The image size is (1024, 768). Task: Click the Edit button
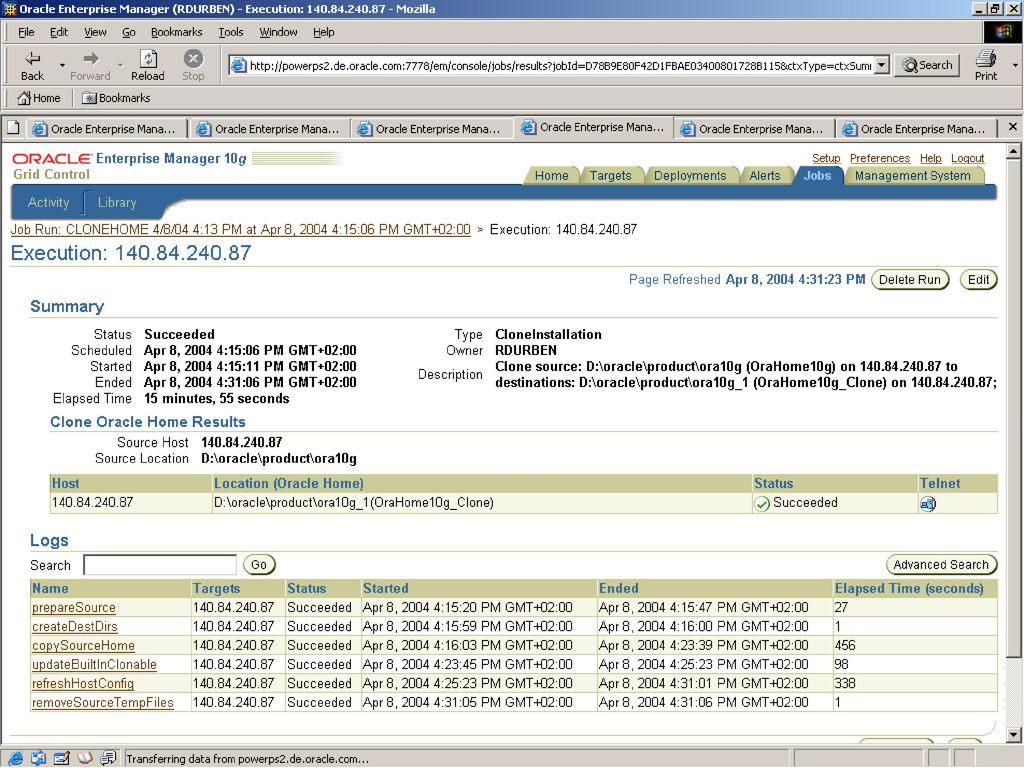click(978, 280)
